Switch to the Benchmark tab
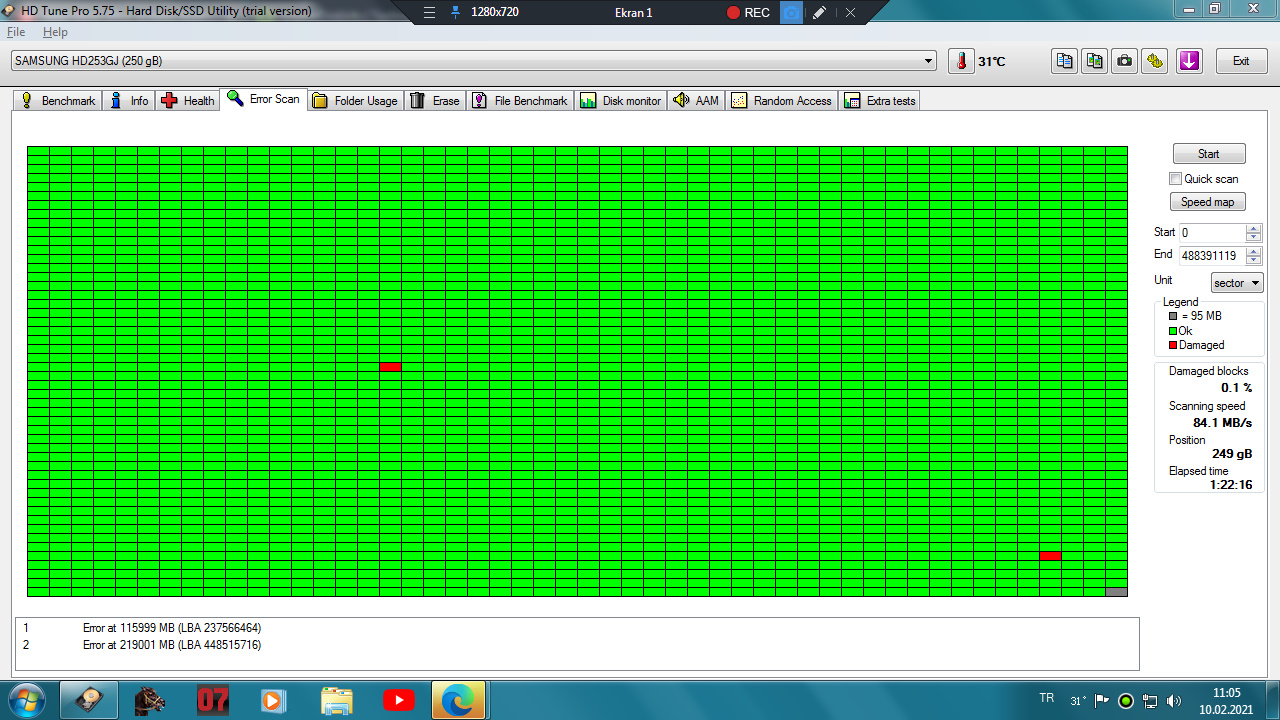 pos(57,101)
